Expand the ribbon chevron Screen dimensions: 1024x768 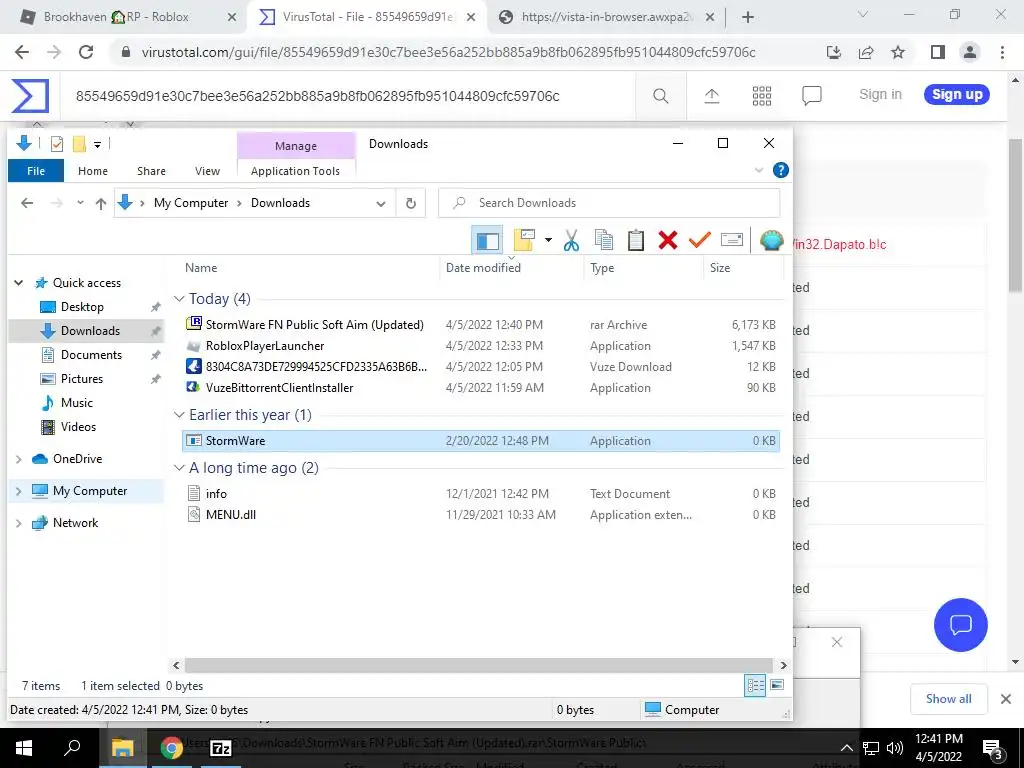pyautogui.click(x=759, y=170)
